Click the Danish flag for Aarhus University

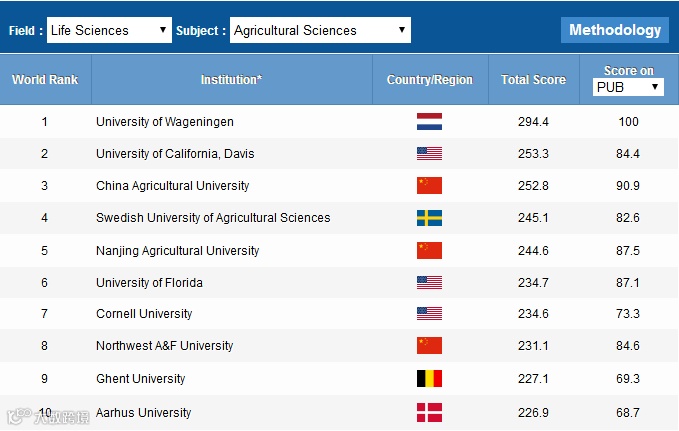429,413
